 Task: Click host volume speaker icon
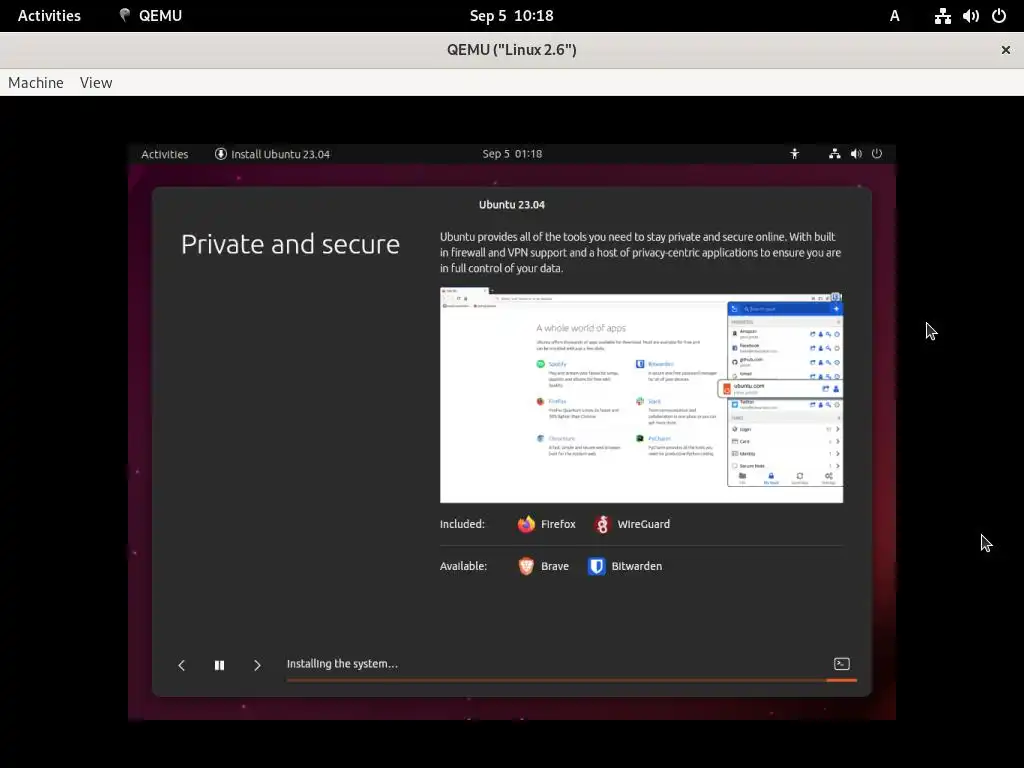[970, 16]
